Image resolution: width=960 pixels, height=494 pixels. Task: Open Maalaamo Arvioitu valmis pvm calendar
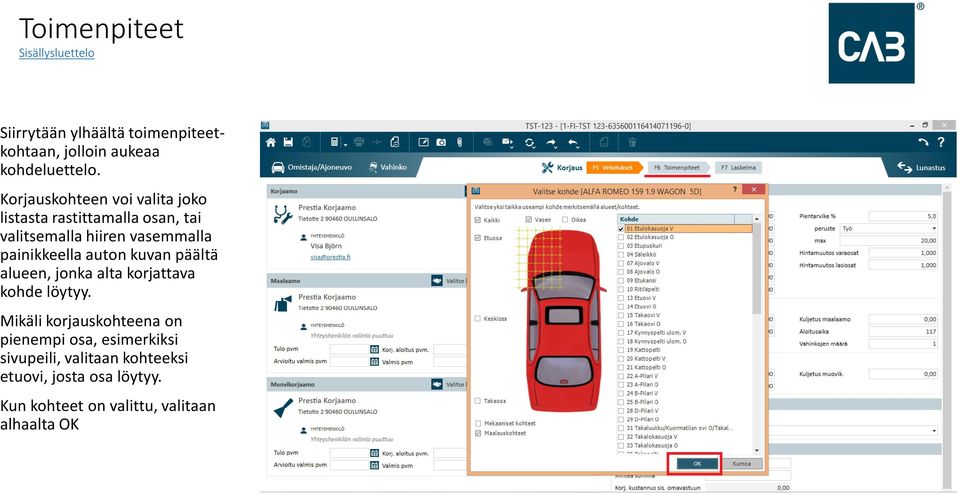tap(374, 361)
